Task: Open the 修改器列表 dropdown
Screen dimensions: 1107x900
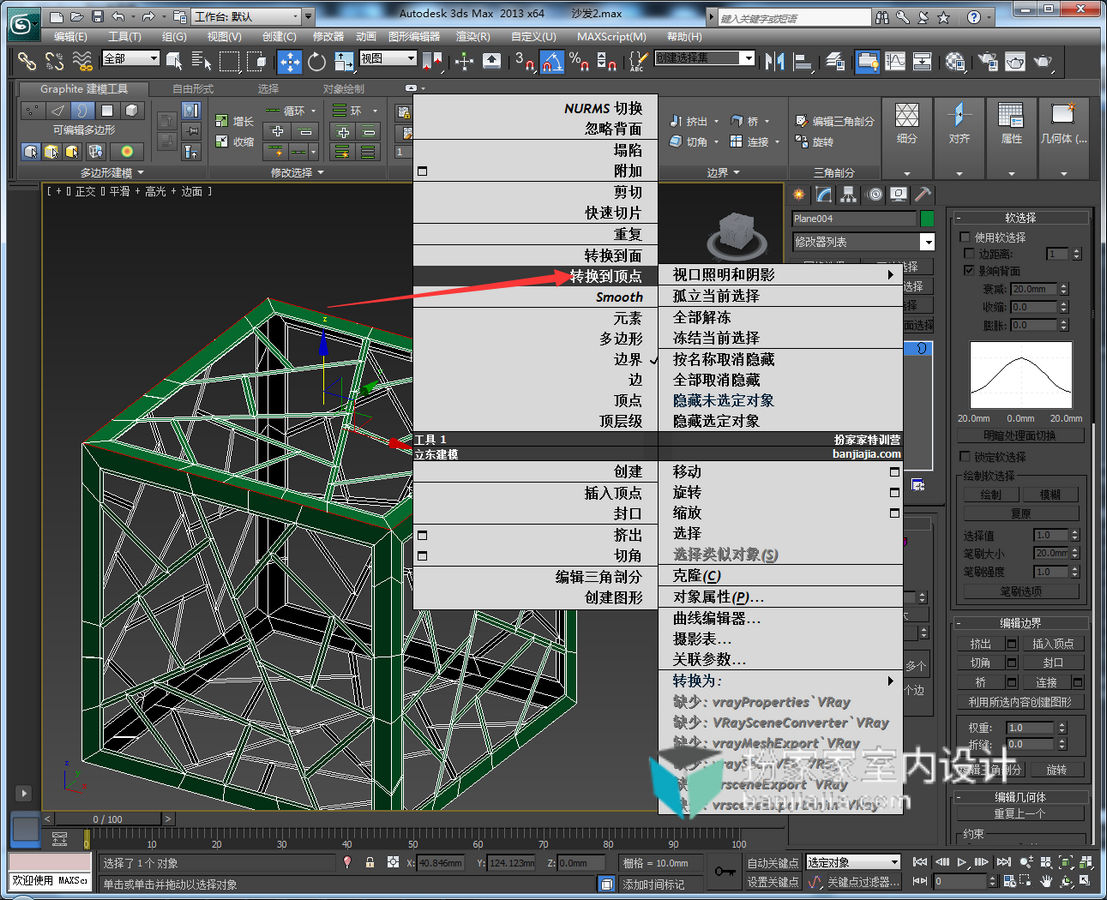Action: click(863, 241)
